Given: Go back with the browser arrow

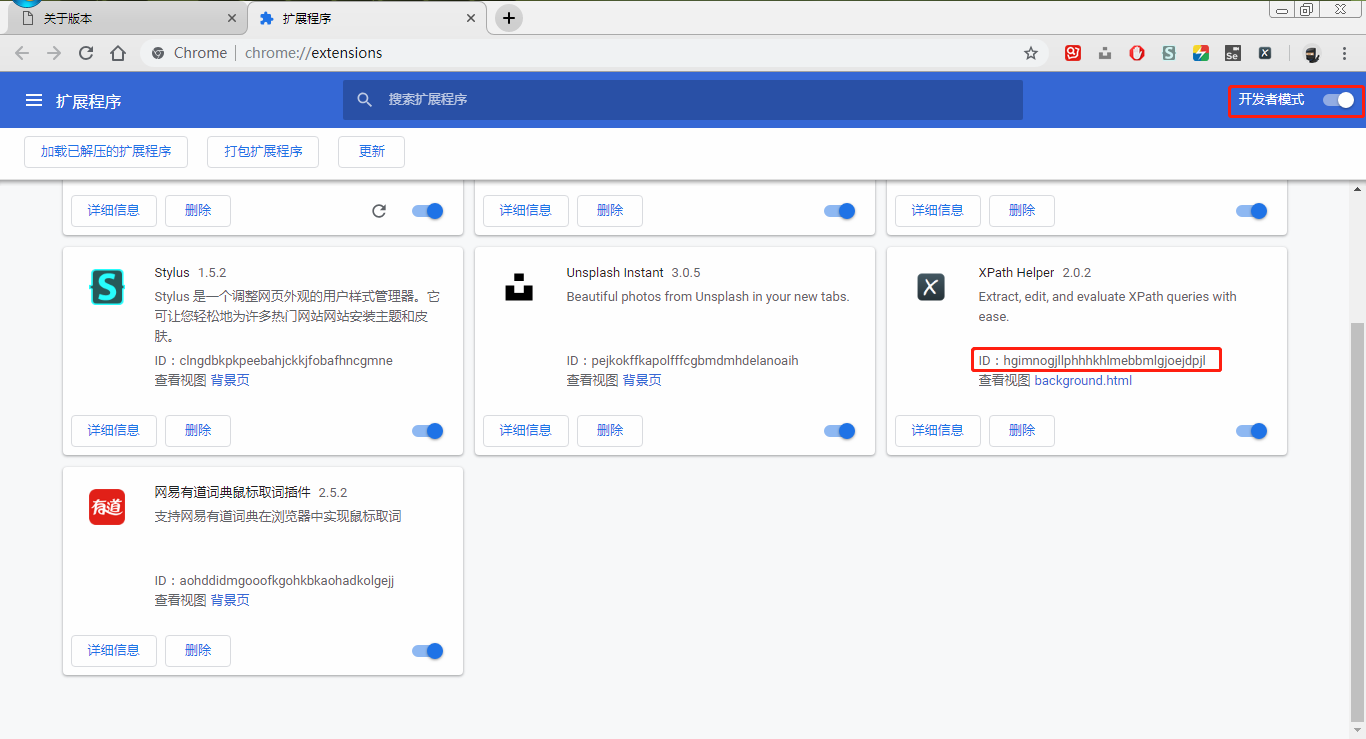Looking at the screenshot, I should [x=22, y=53].
